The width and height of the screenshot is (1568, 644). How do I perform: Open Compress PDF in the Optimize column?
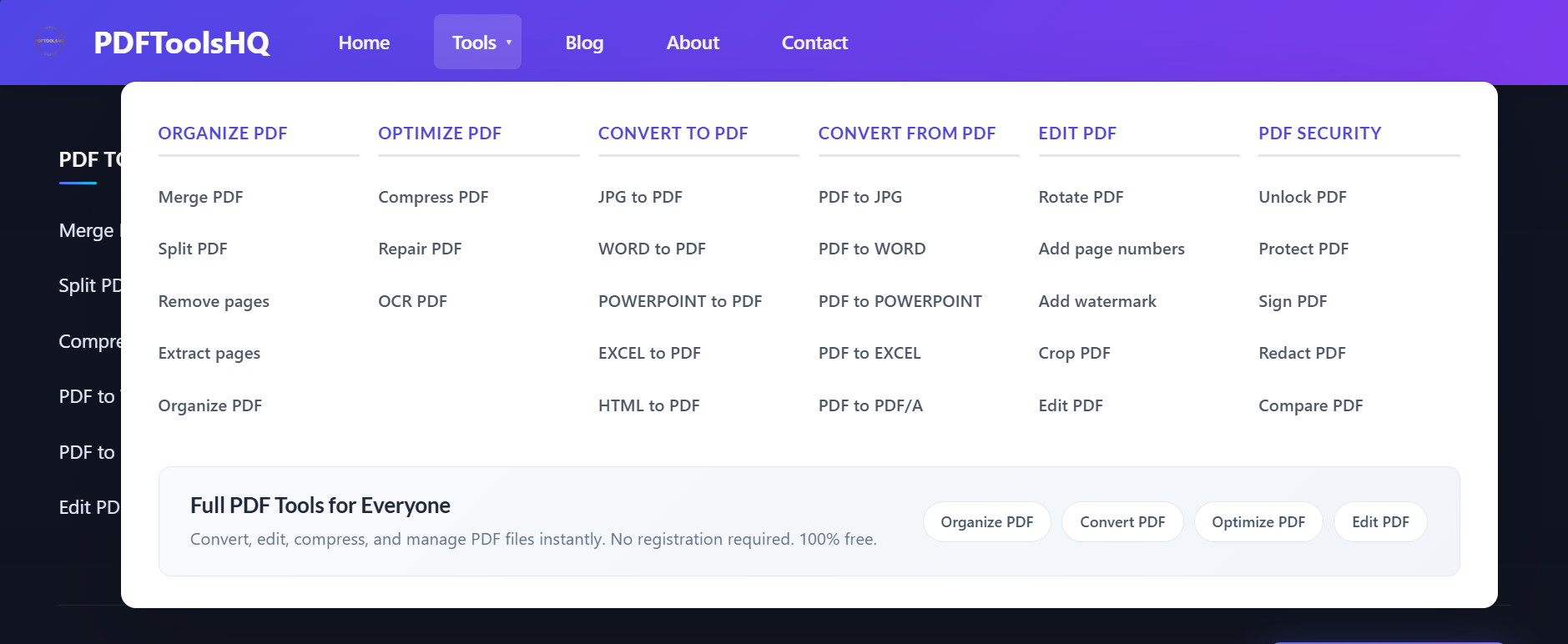click(x=433, y=197)
